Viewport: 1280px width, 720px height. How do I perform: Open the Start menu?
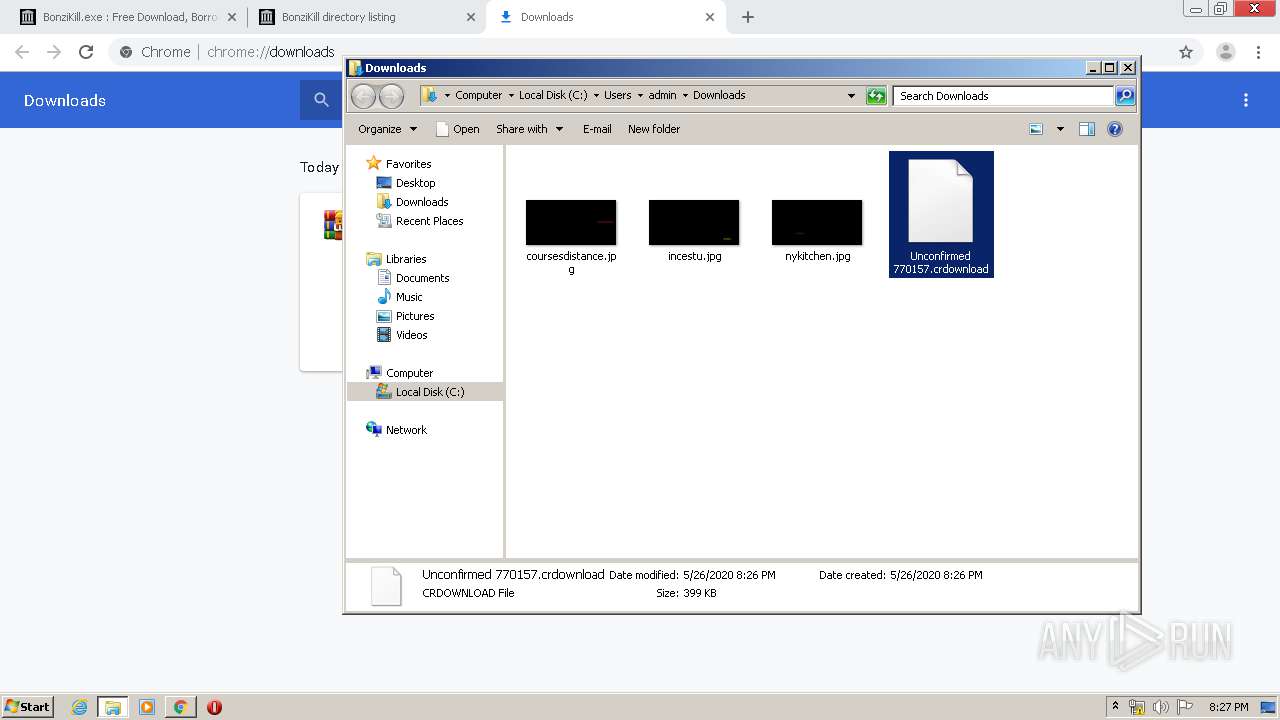point(27,707)
